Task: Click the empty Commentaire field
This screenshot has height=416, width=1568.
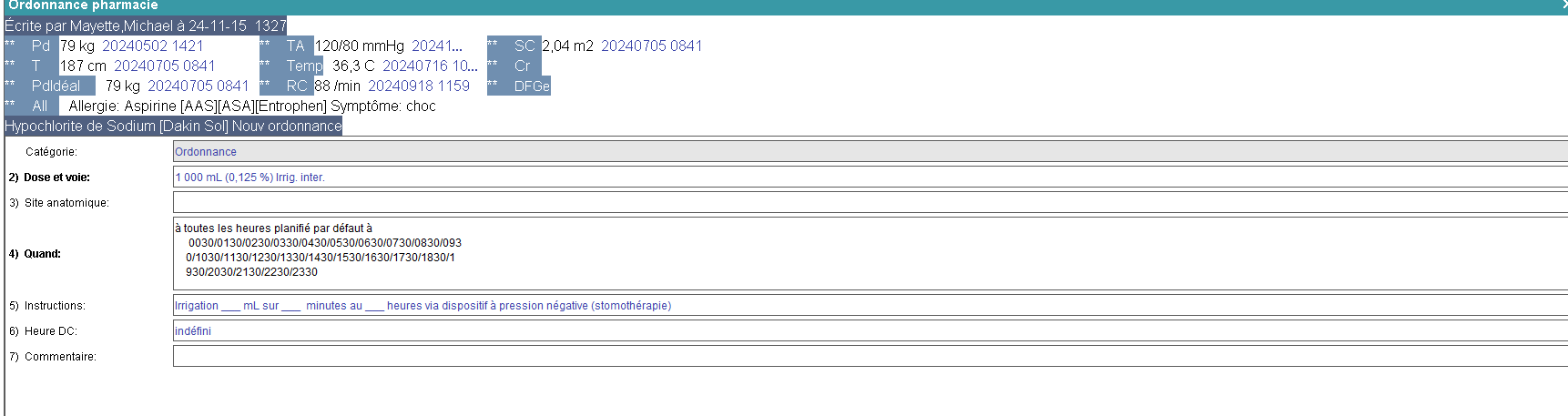Action: click(x=870, y=357)
